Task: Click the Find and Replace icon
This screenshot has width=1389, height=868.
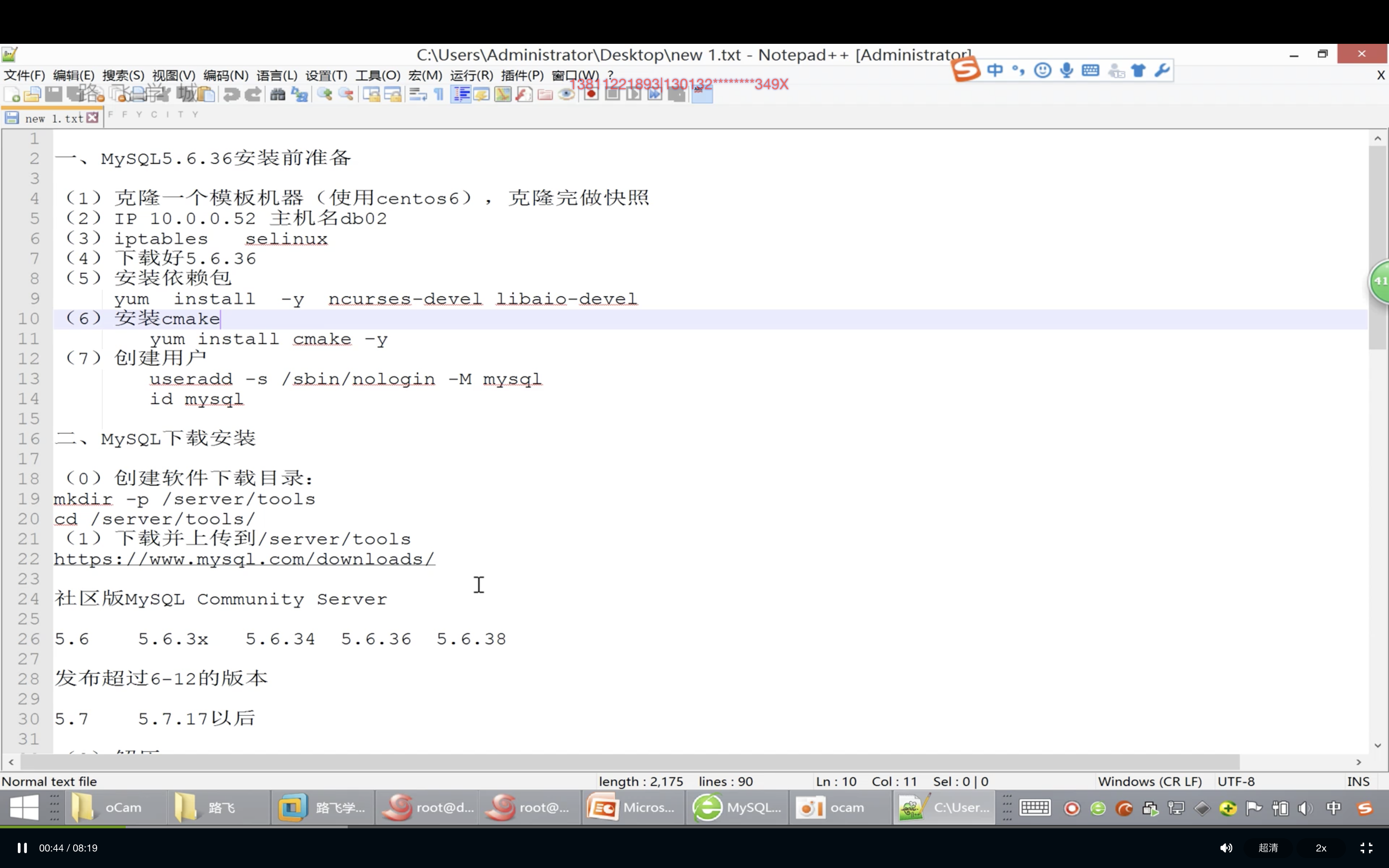Action: (300, 95)
